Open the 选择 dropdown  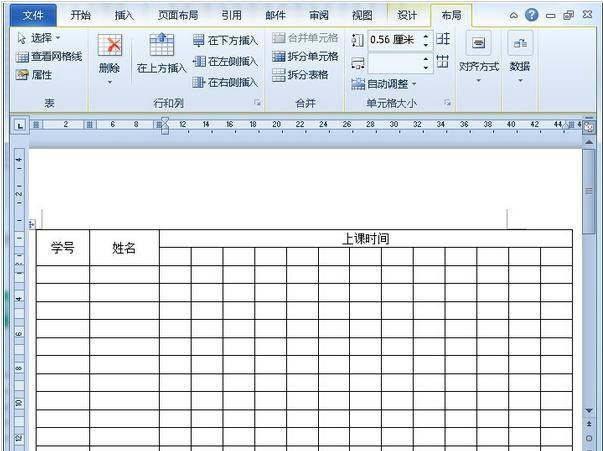click(x=39, y=38)
